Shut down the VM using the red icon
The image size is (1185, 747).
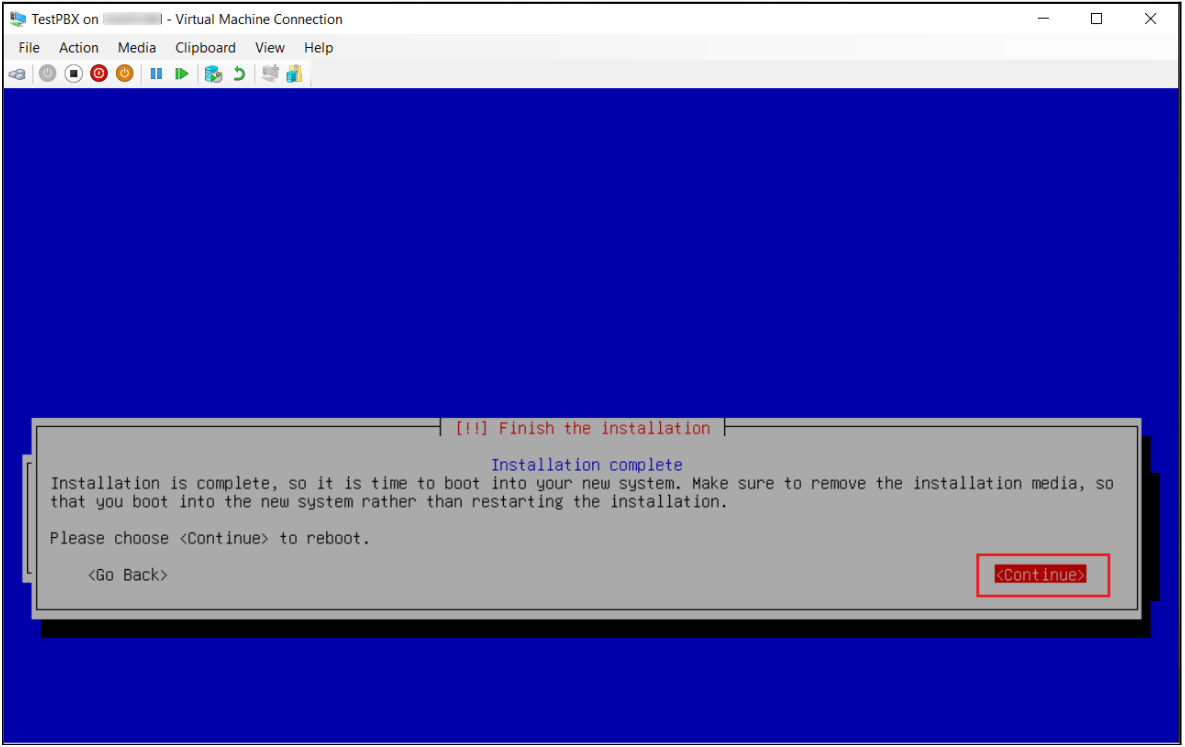coord(99,74)
